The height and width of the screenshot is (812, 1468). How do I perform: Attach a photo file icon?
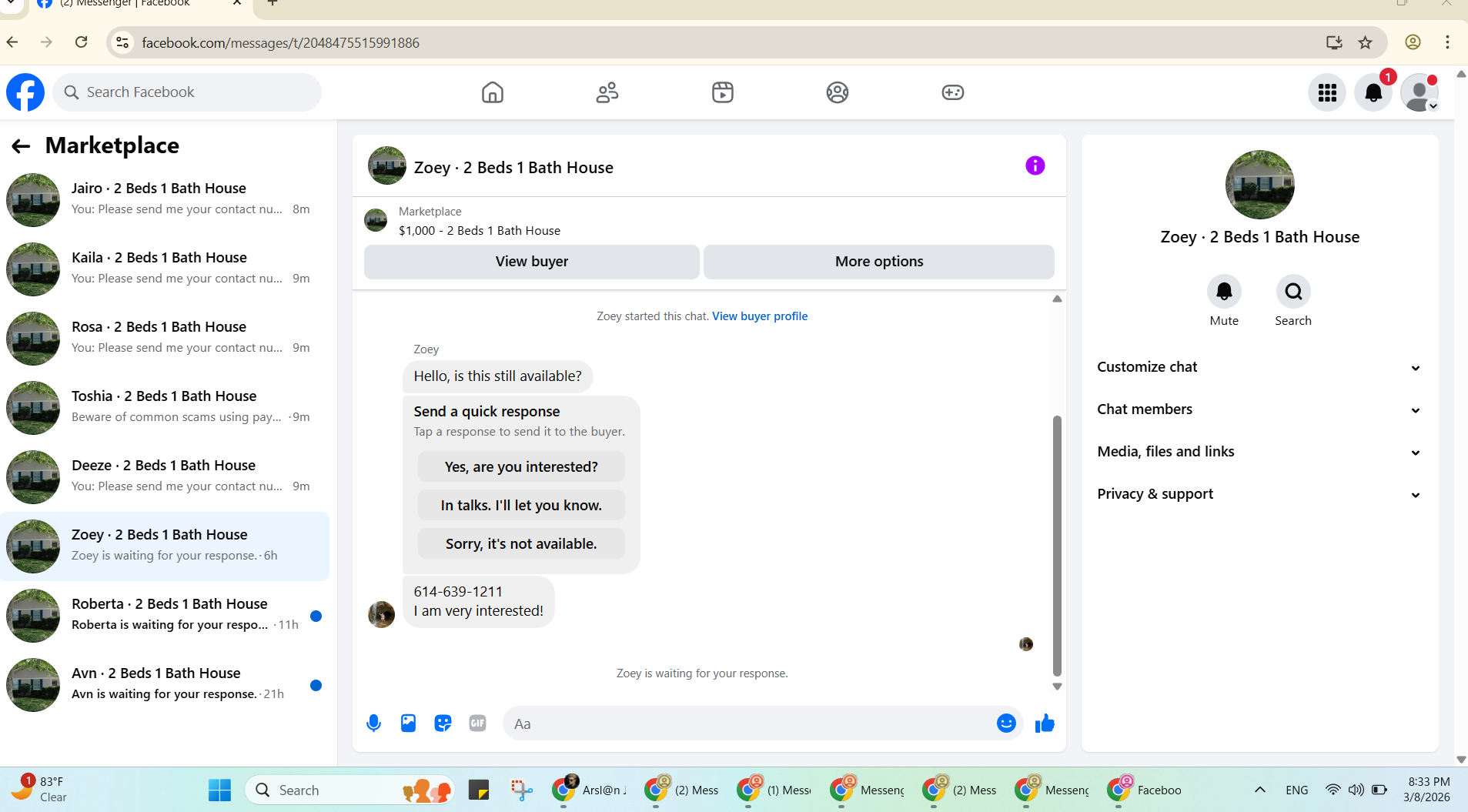tap(408, 723)
